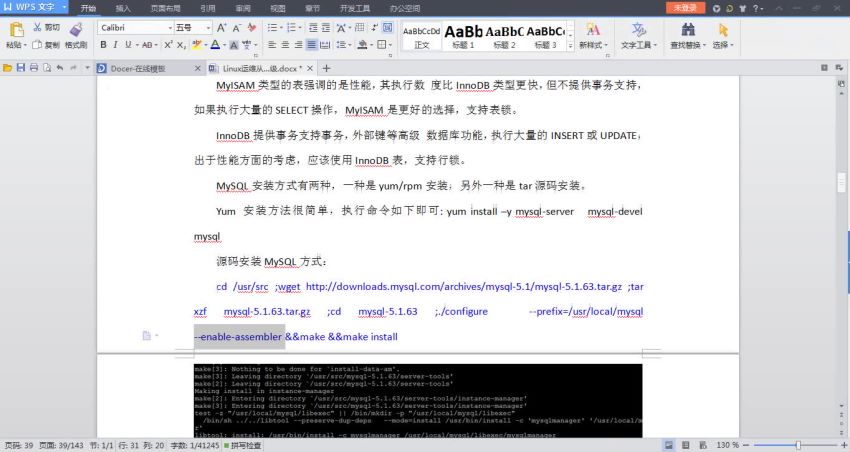The width and height of the screenshot is (850, 452).
Task: Click the vertical scrollbar thumb
Action: (841, 183)
